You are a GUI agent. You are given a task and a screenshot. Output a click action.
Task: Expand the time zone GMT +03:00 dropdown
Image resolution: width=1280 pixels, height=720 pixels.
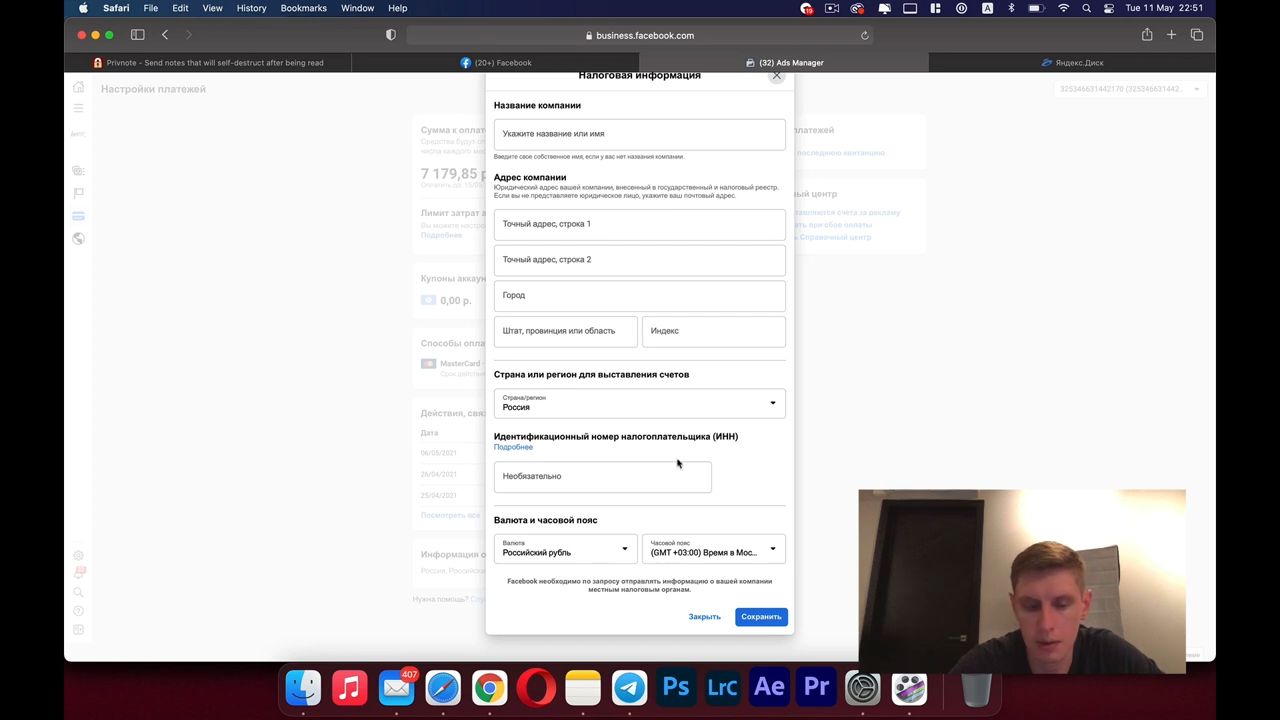pyautogui.click(x=713, y=548)
